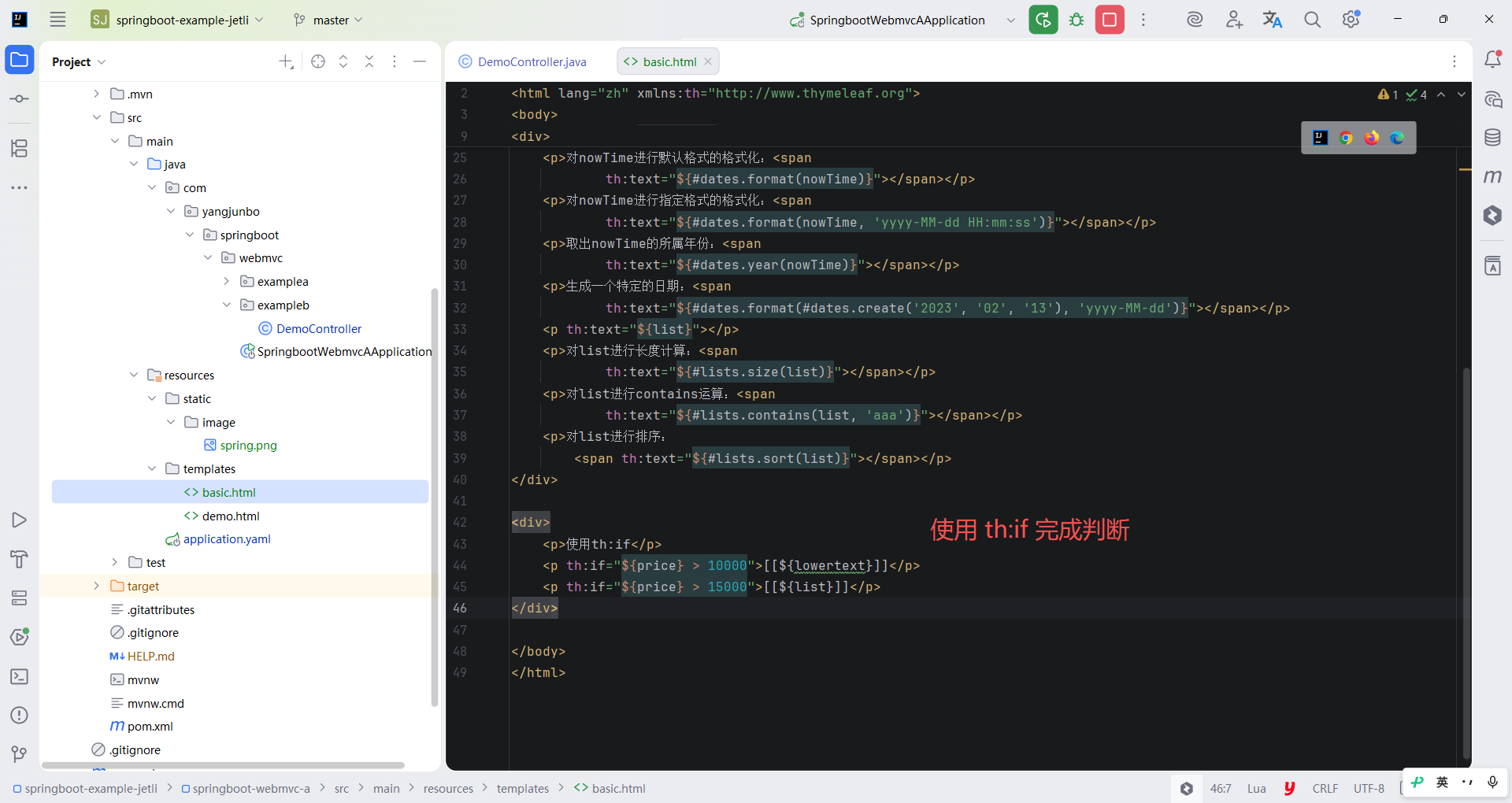This screenshot has width=1512, height=803.
Task: Hide the Project tool window
Action: pyautogui.click(x=420, y=61)
